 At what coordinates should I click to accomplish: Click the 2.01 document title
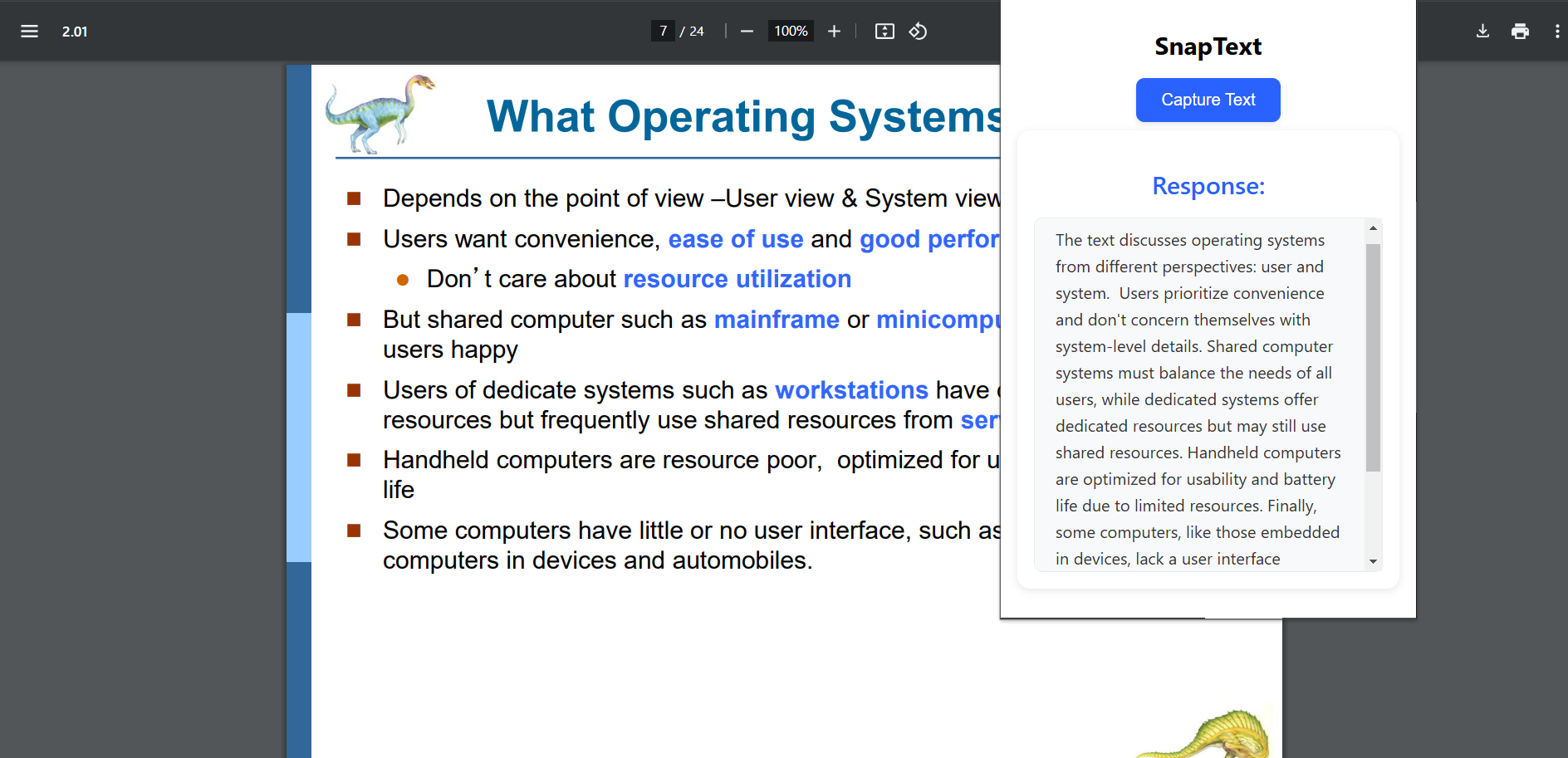[75, 32]
